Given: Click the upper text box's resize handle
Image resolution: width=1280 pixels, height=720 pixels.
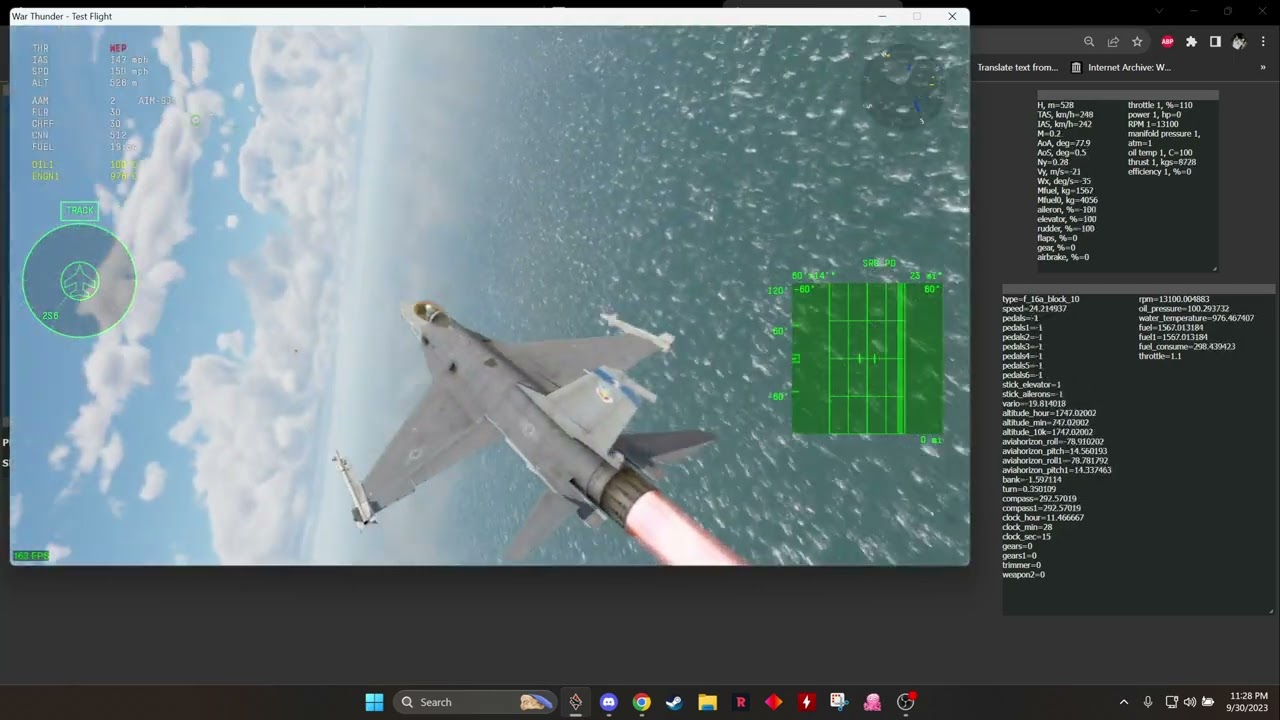Looking at the screenshot, I should coord(1215,268).
